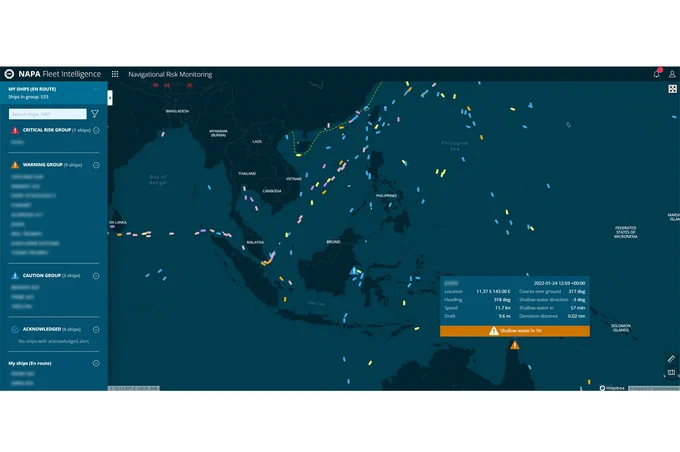This screenshot has width=680, height=452.
Task: Click the SRI LANKA map label
Action: coord(118,223)
